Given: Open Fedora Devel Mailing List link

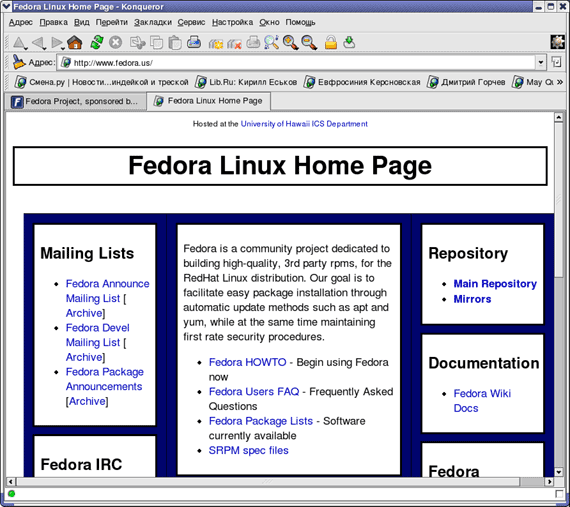Looking at the screenshot, I should coord(97,335).
